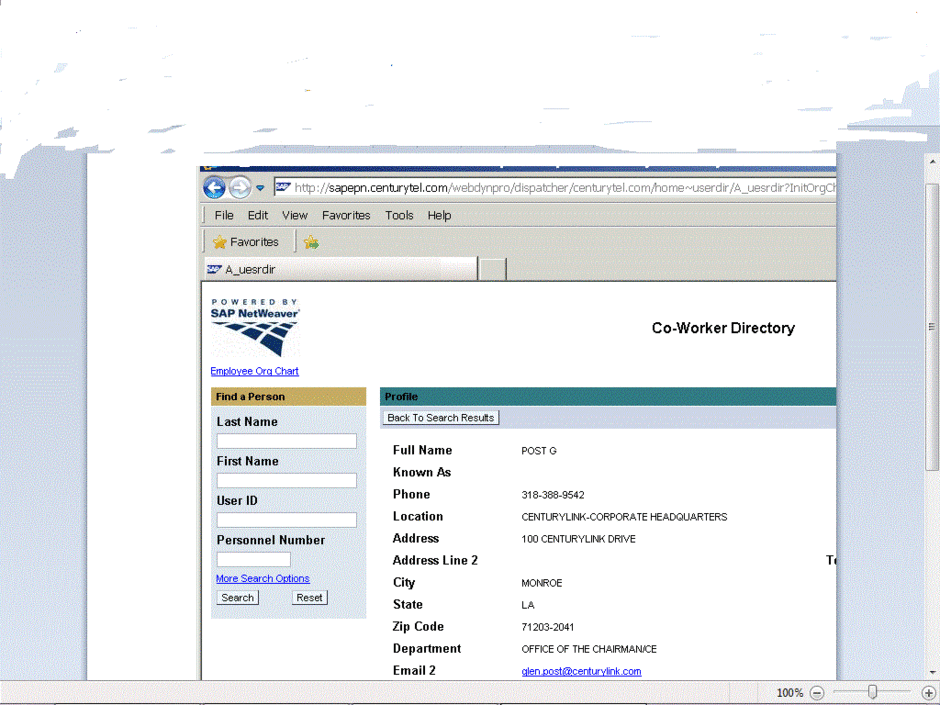Open the recent pages dropdown arrow
940x705 pixels.
[x=260, y=188]
